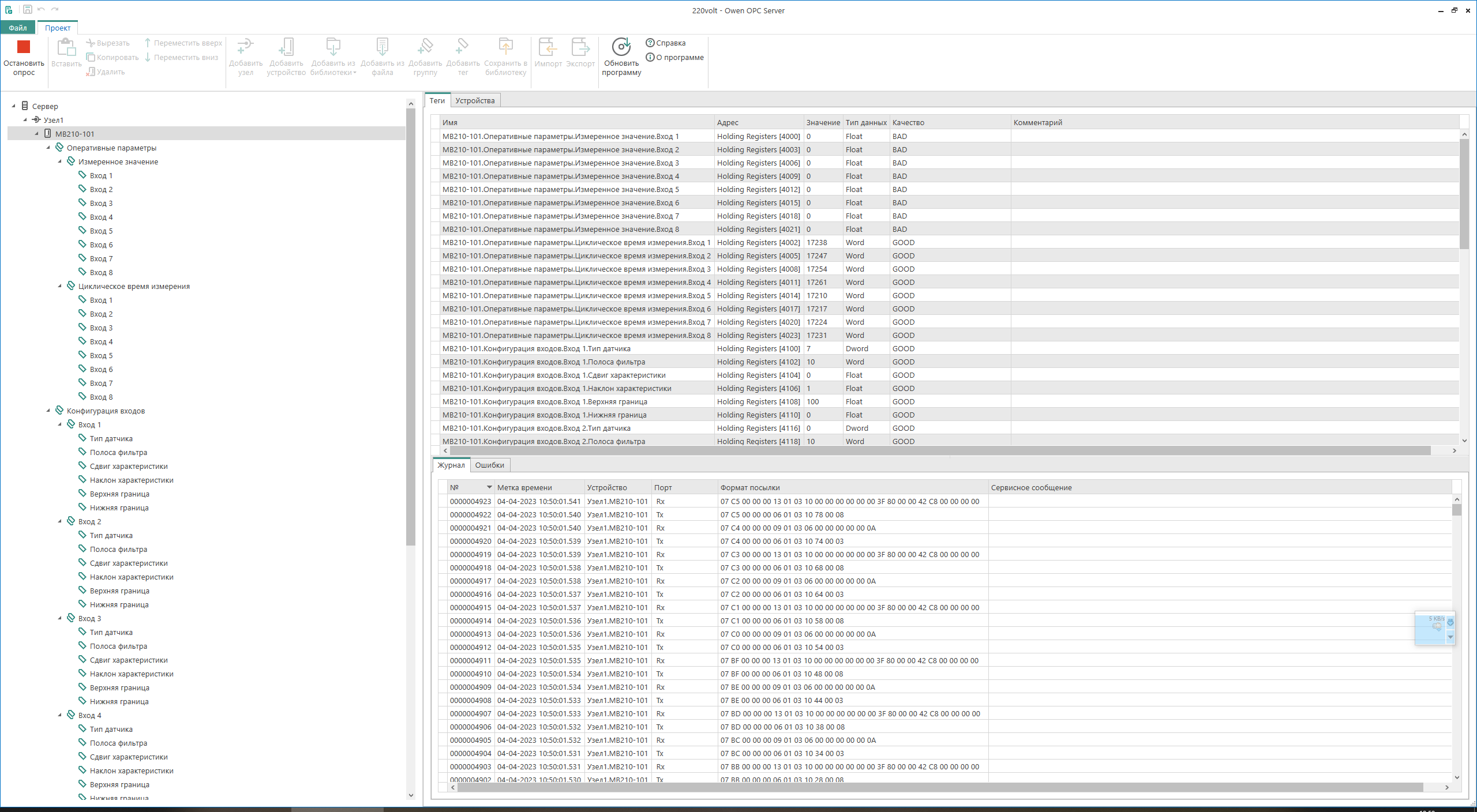Collapse the Сервер tree node
This screenshot has height=812, width=1477.
pyautogui.click(x=13, y=106)
